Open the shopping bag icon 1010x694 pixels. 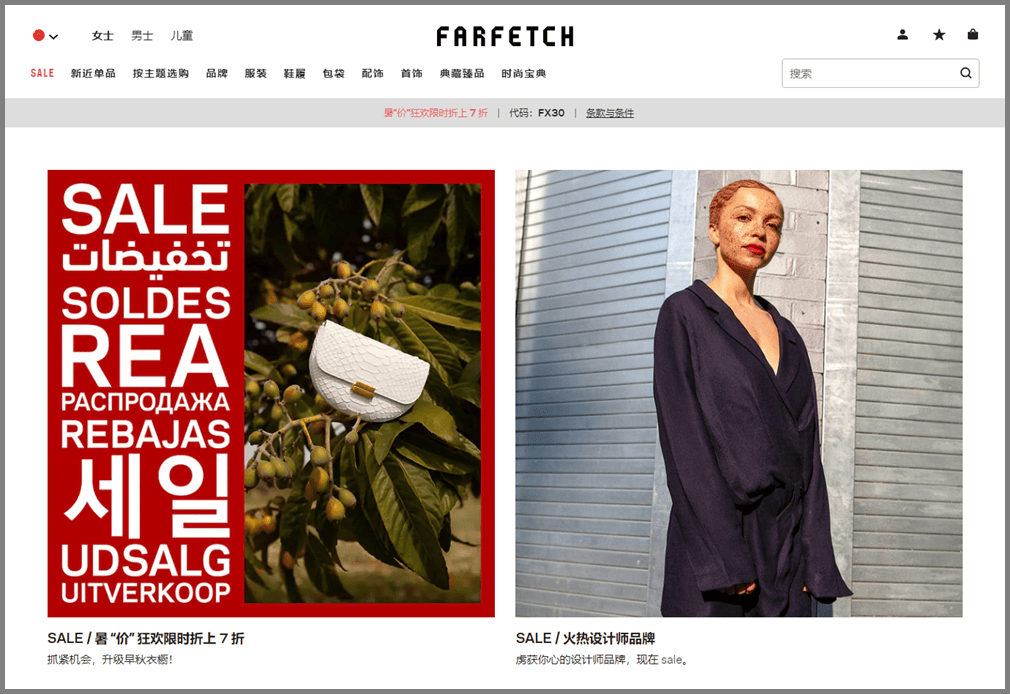coord(973,34)
